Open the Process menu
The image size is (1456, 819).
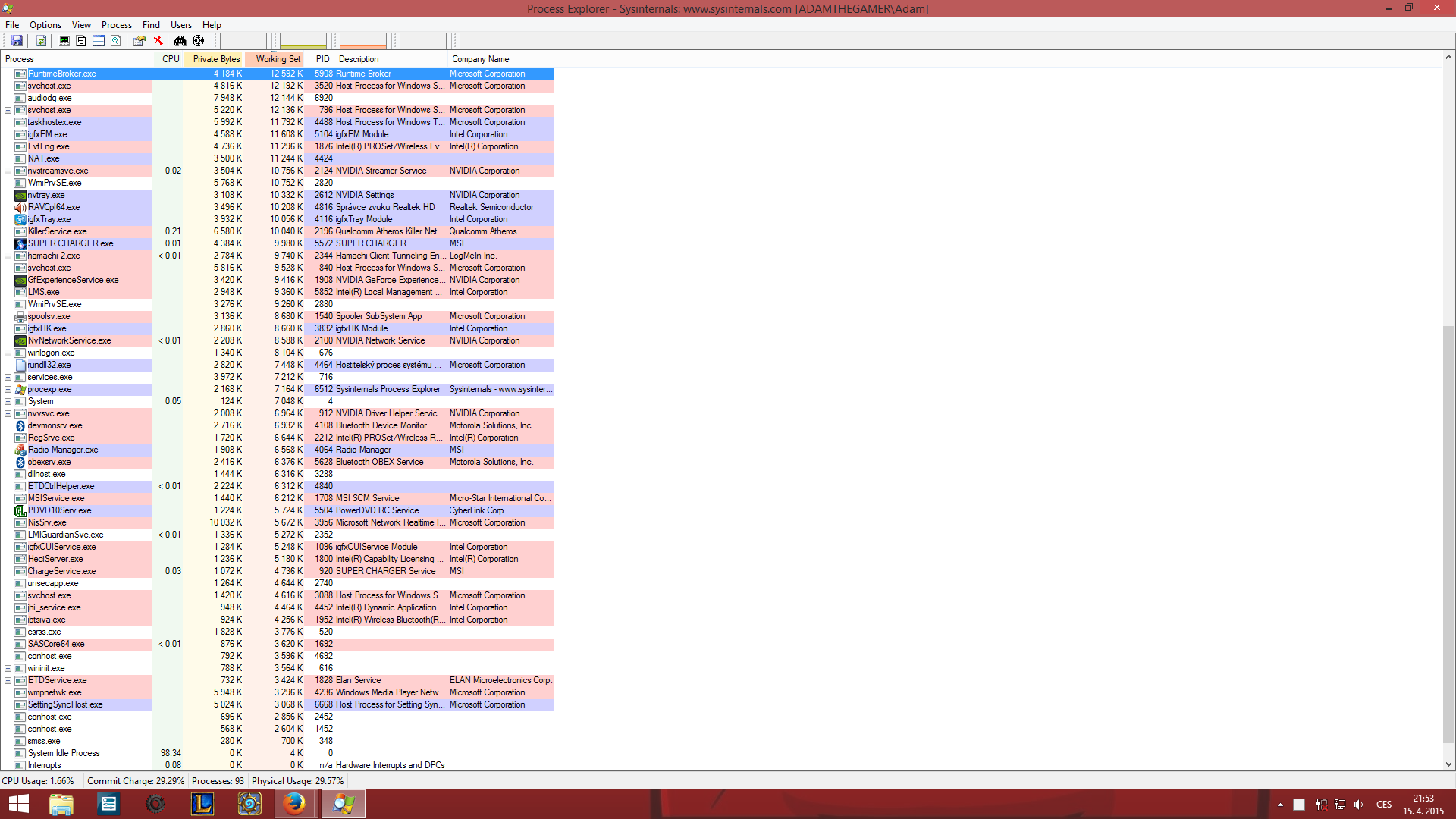(x=117, y=25)
